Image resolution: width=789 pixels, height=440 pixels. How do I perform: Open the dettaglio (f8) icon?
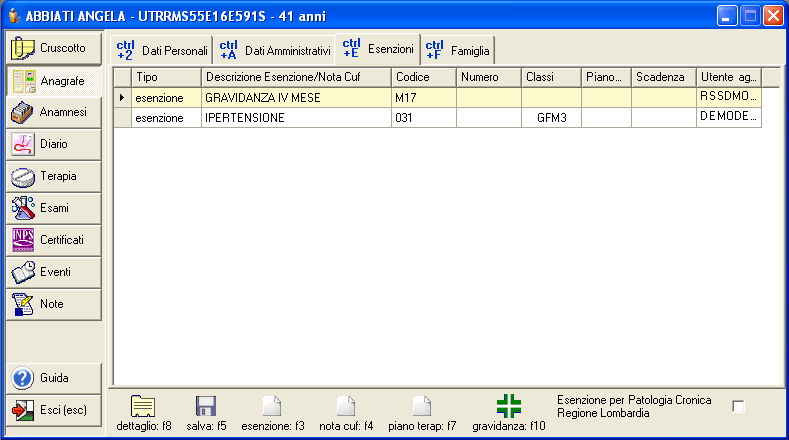(x=143, y=405)
